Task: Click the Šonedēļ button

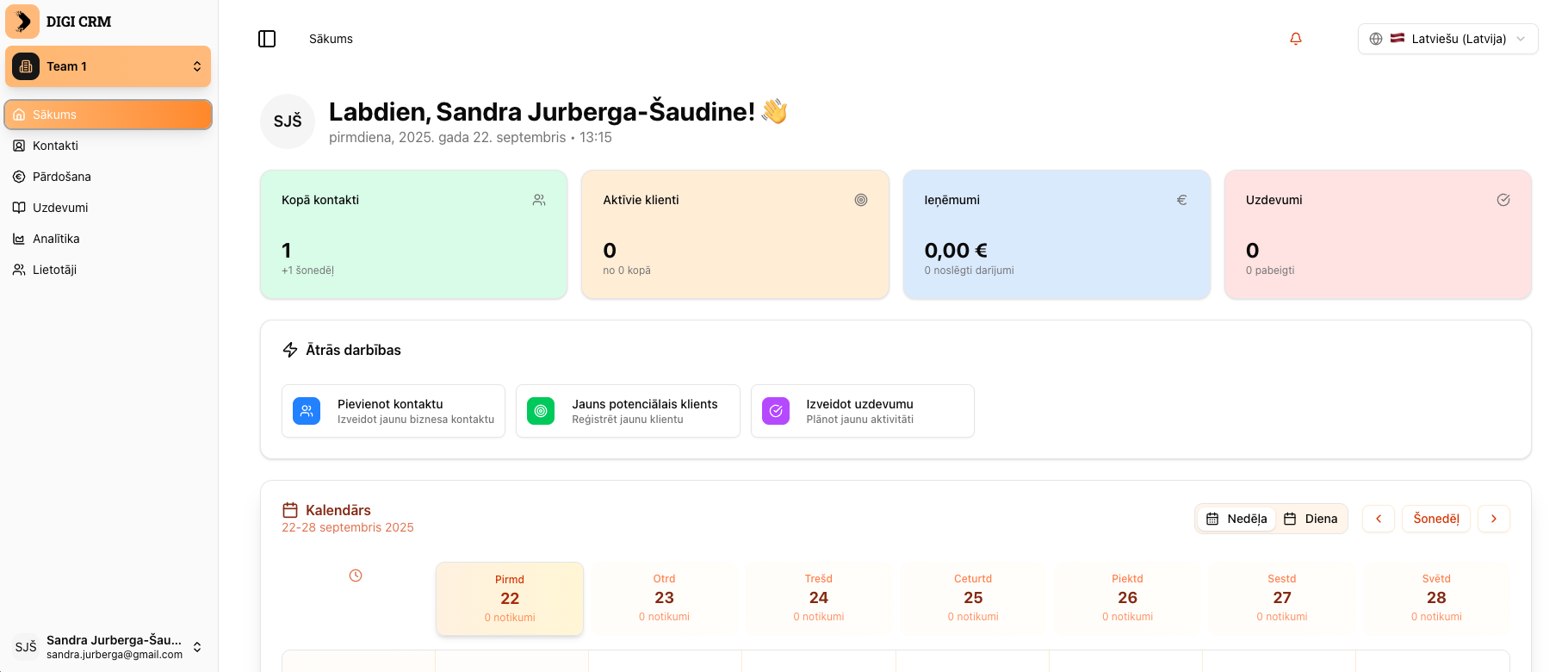Action: [x=1435, y=519]
